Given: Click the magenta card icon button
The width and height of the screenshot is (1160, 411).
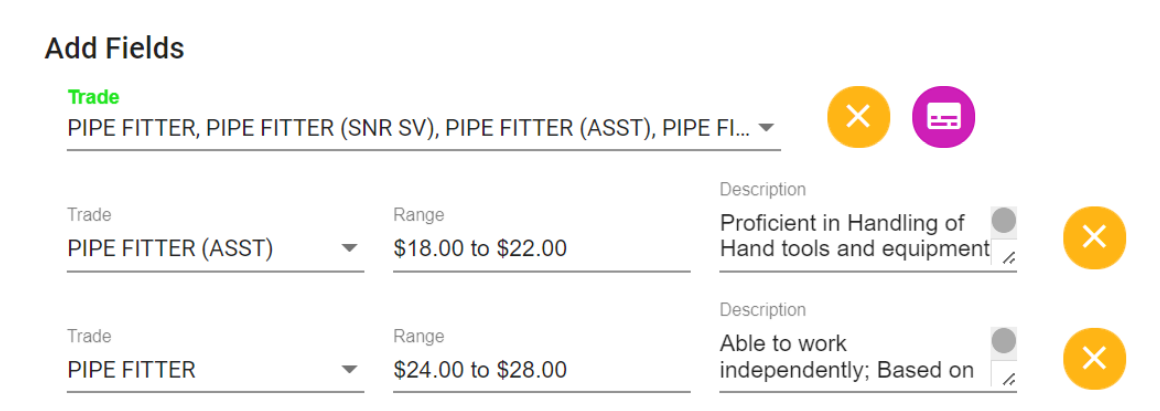Looking at the screenshot, I should (943, 117).
